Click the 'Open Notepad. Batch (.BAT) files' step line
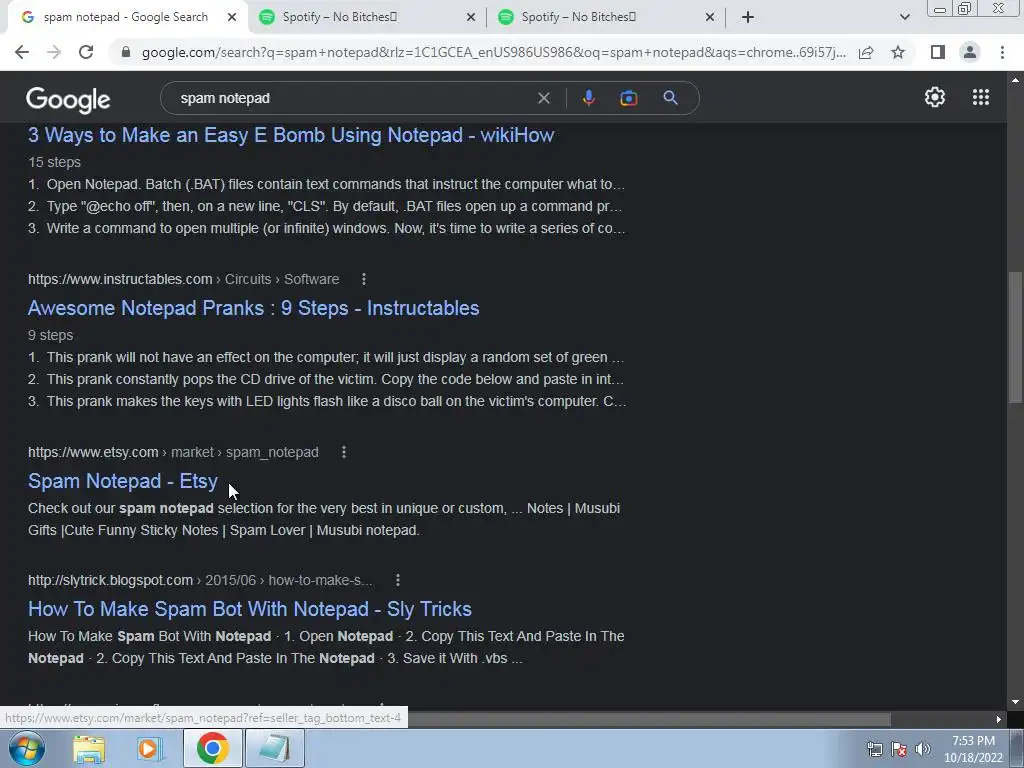 pos(327,184)
